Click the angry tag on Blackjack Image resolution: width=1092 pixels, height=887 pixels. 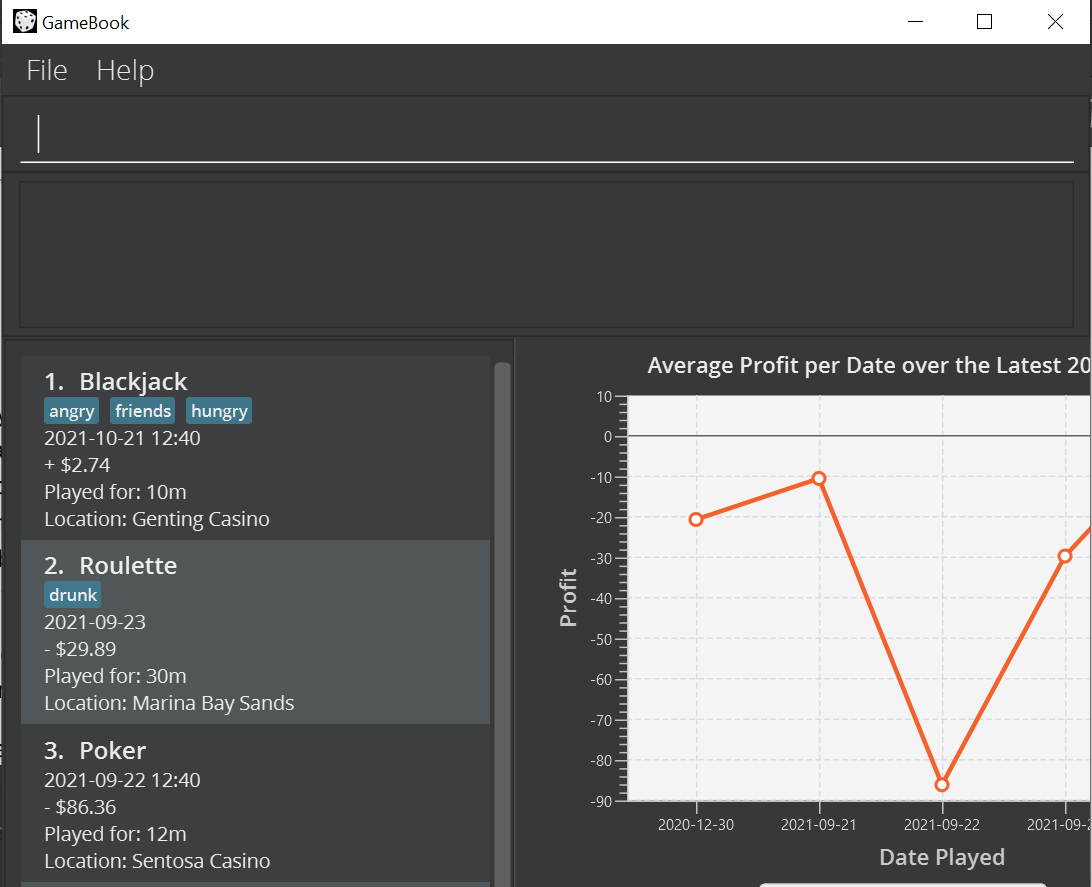tap(72, 411)
